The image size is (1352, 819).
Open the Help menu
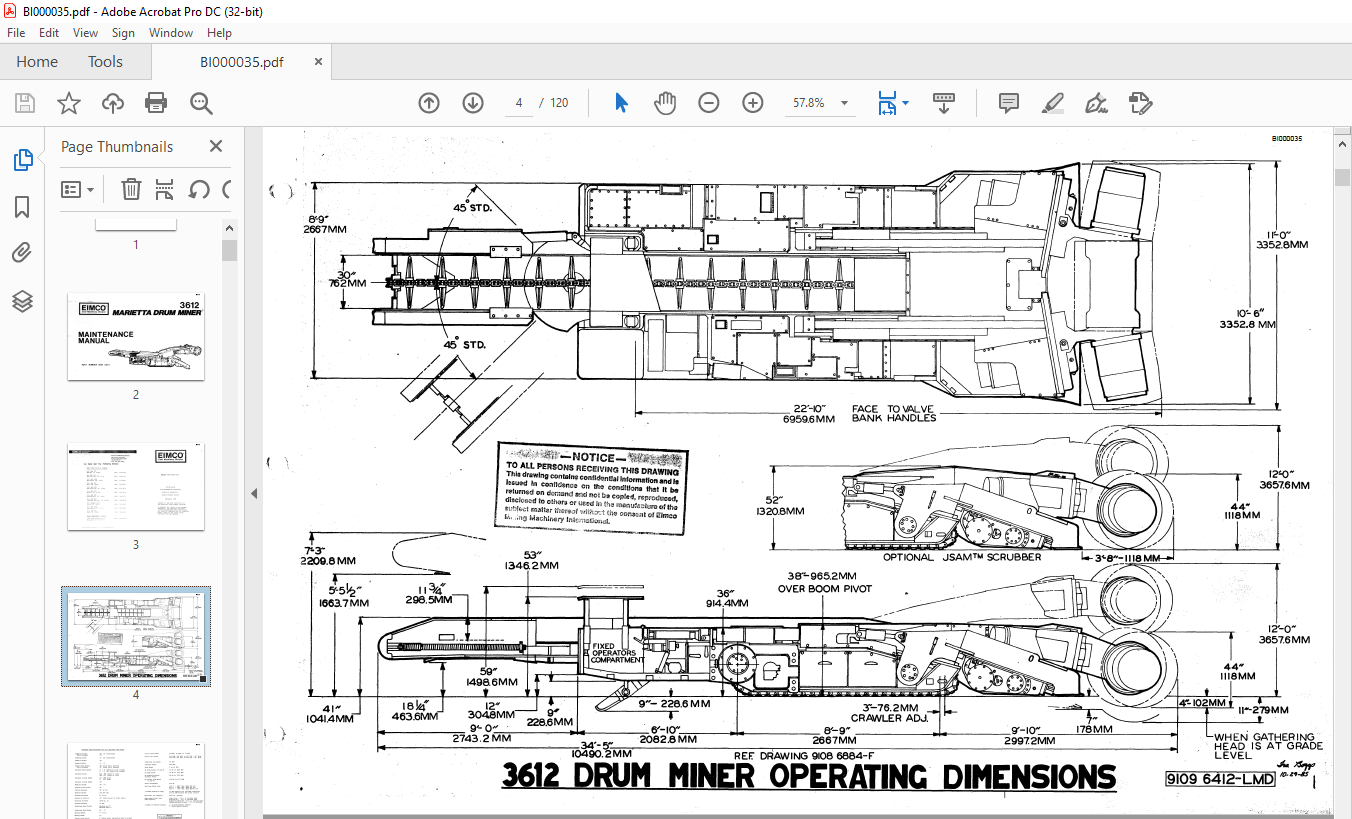[x=219, y=33]
